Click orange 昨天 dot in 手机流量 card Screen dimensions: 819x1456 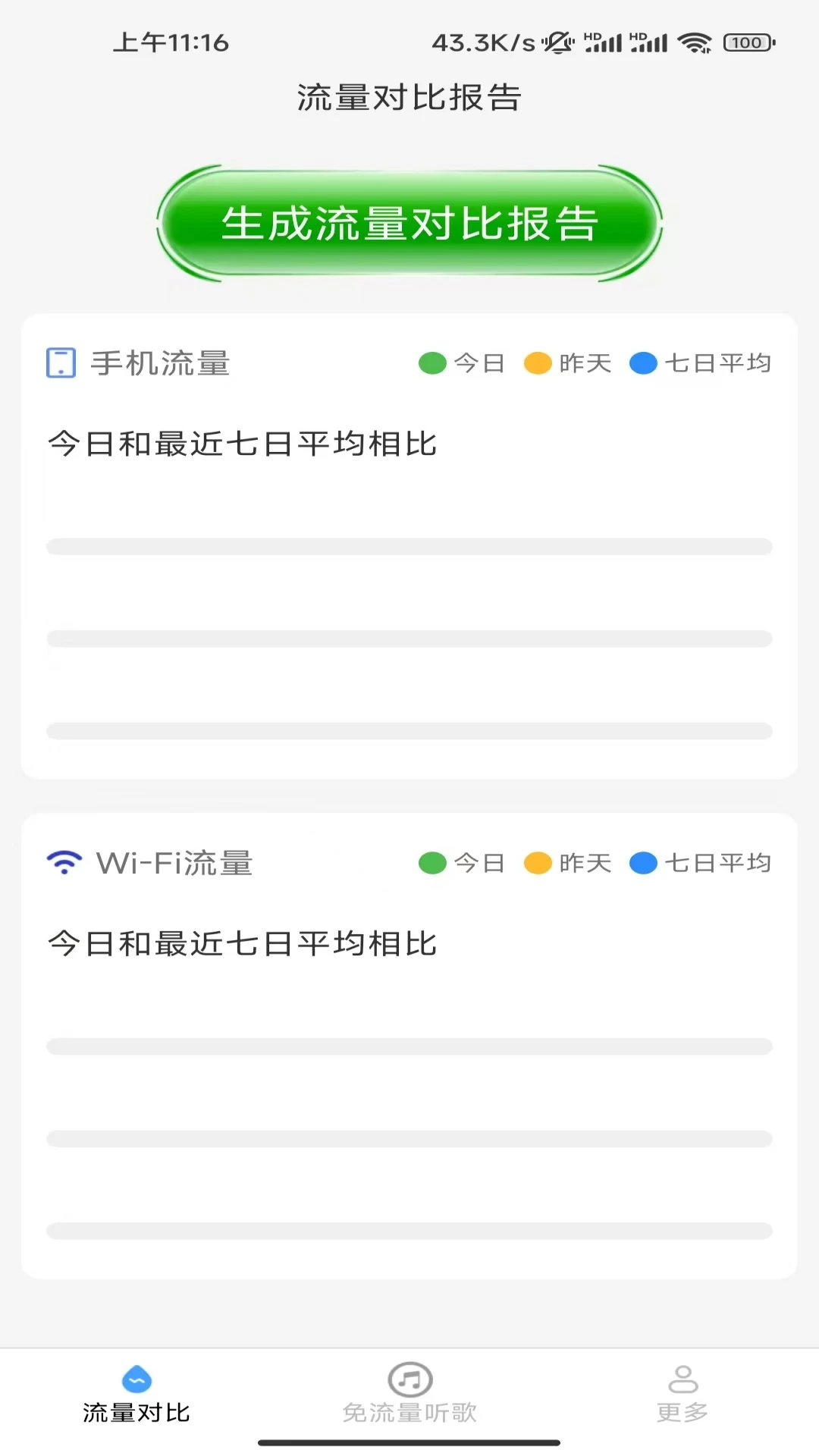538,363
